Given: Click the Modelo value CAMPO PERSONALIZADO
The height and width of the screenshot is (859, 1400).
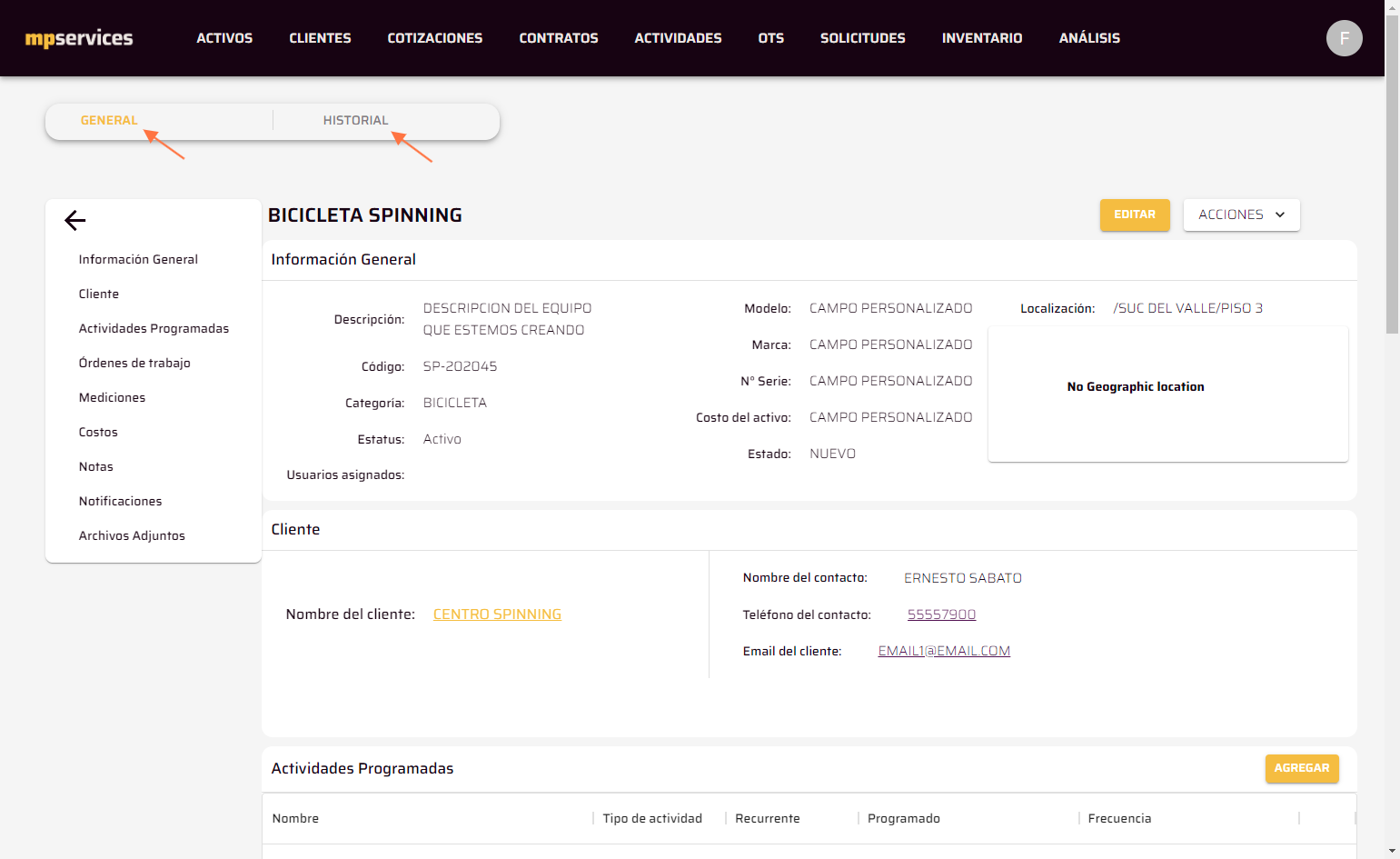Looking at the screenshot, I should pos(890,308).
